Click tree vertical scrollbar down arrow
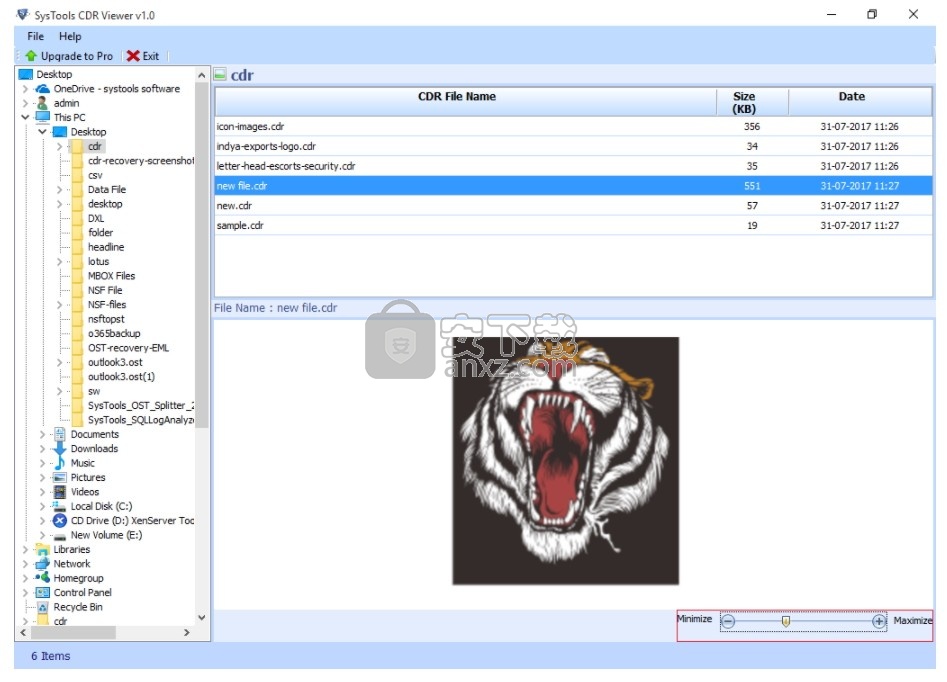The height and width of the screenshot is (682, 947). pos(202,618)
